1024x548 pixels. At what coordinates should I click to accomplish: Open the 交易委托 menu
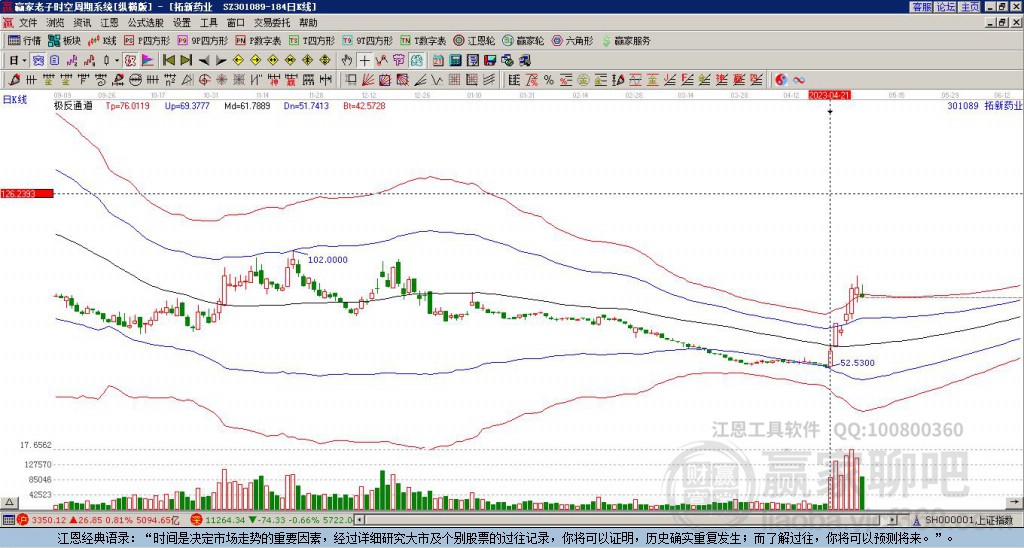click(x=272, y=23)
